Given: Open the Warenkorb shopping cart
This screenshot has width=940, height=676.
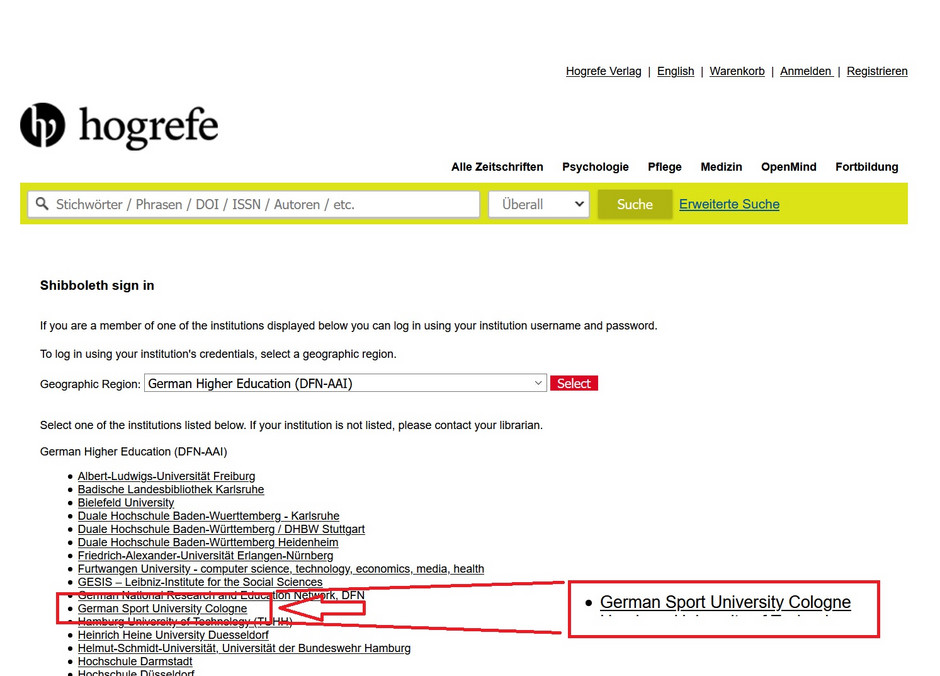Looking at the screenshot, I should point(737,71).
